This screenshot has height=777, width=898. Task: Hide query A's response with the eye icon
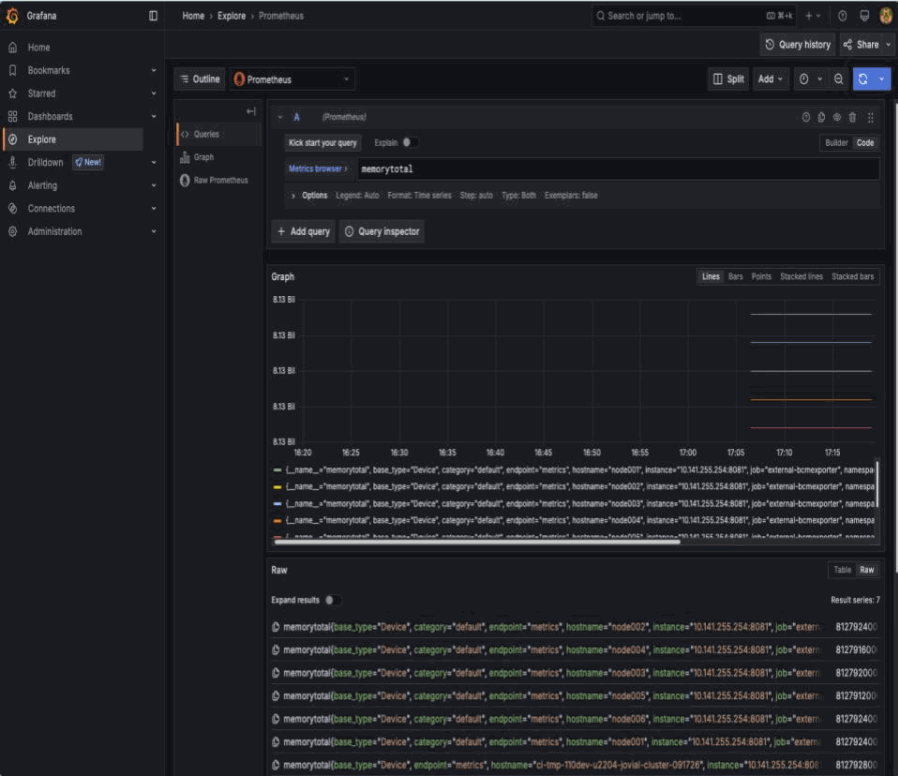[837, 117]
